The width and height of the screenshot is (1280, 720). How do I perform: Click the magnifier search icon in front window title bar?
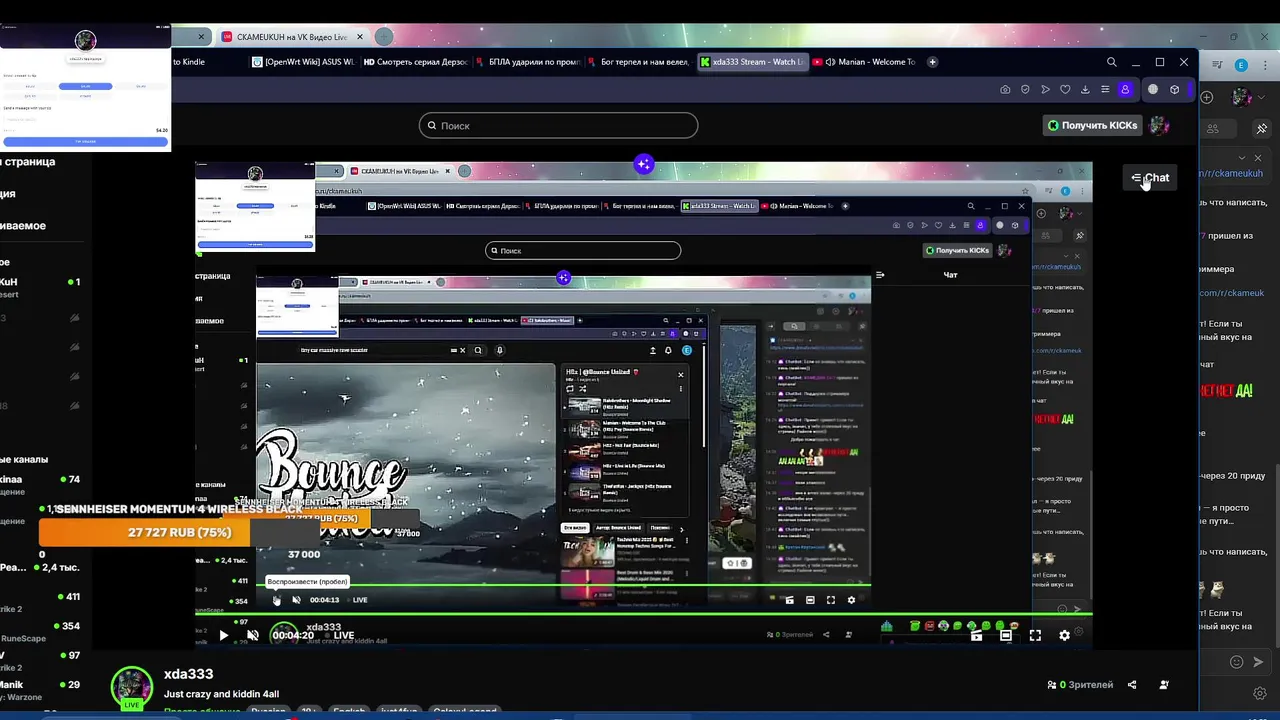[x=1112, y=62]
